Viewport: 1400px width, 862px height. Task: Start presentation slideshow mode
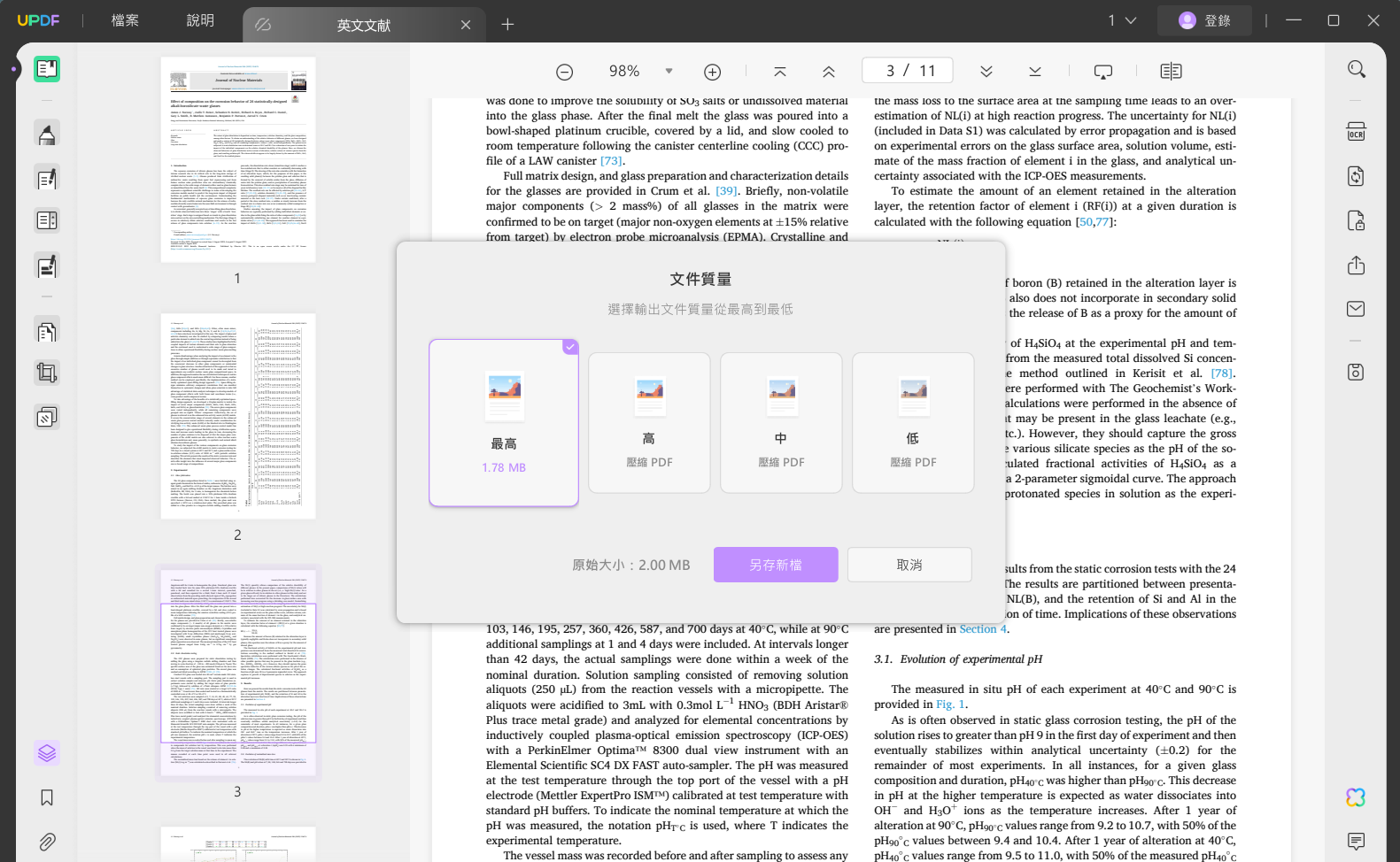coord(1102,72)
